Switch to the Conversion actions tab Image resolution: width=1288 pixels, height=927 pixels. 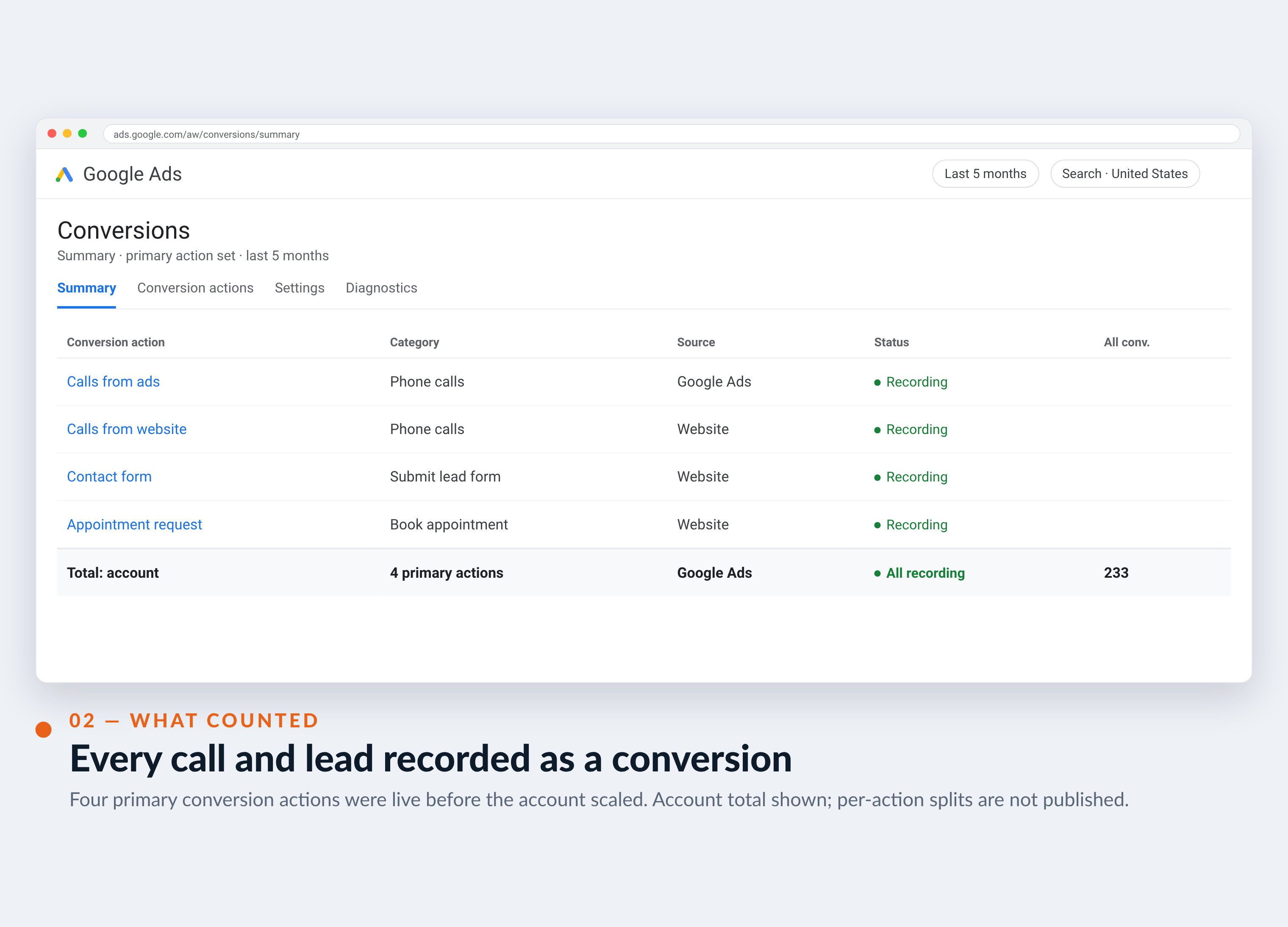195,288
